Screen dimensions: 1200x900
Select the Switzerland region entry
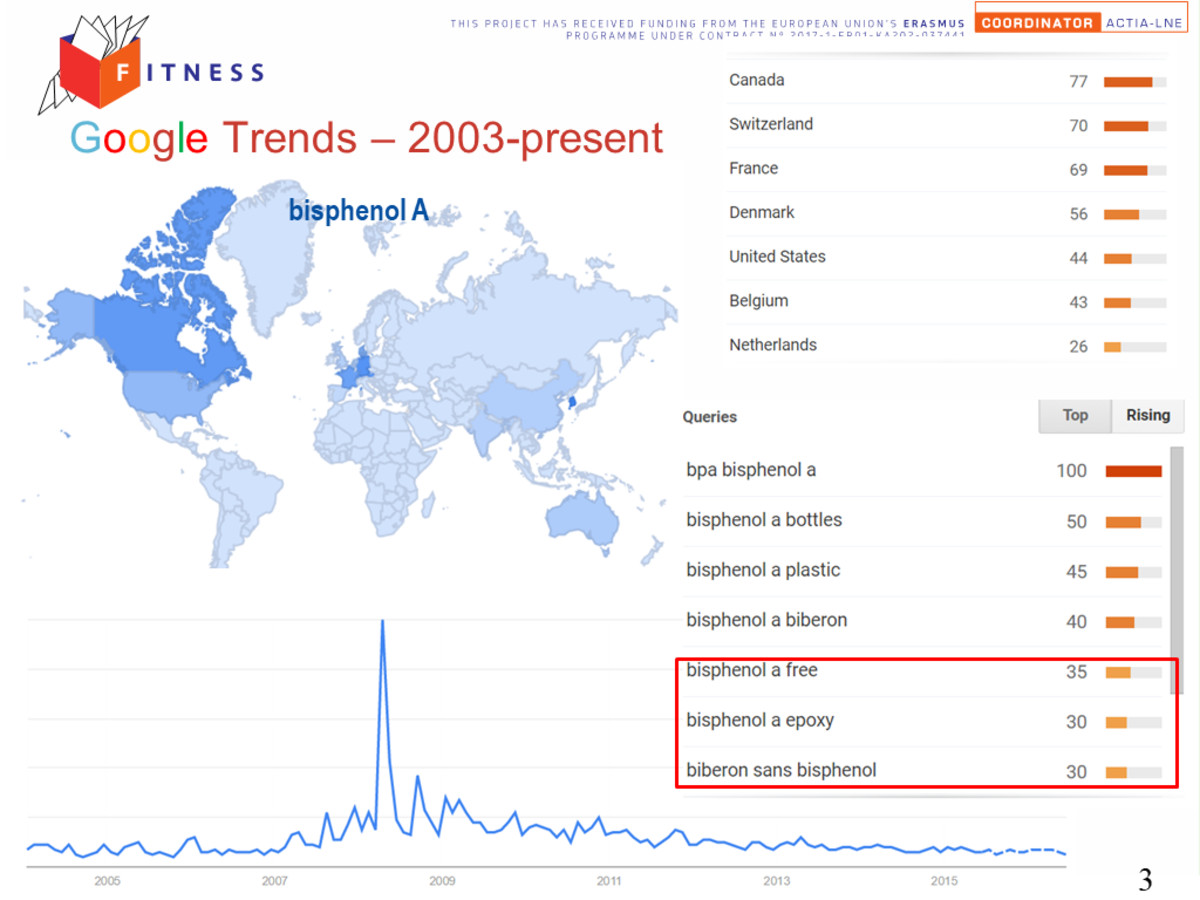pyautogui.click(x=948, y=125)
